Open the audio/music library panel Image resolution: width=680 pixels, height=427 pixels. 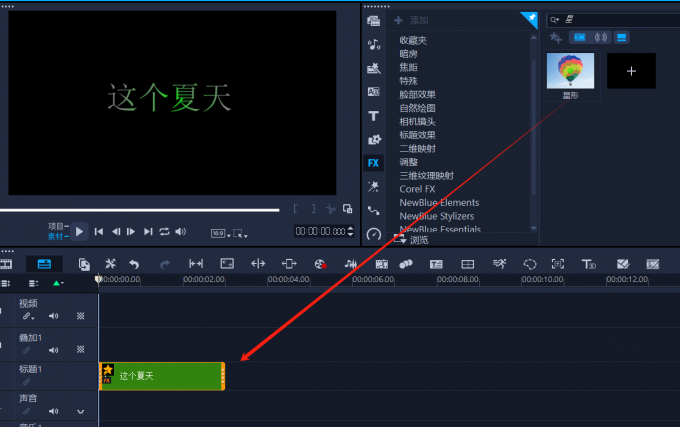373,44
